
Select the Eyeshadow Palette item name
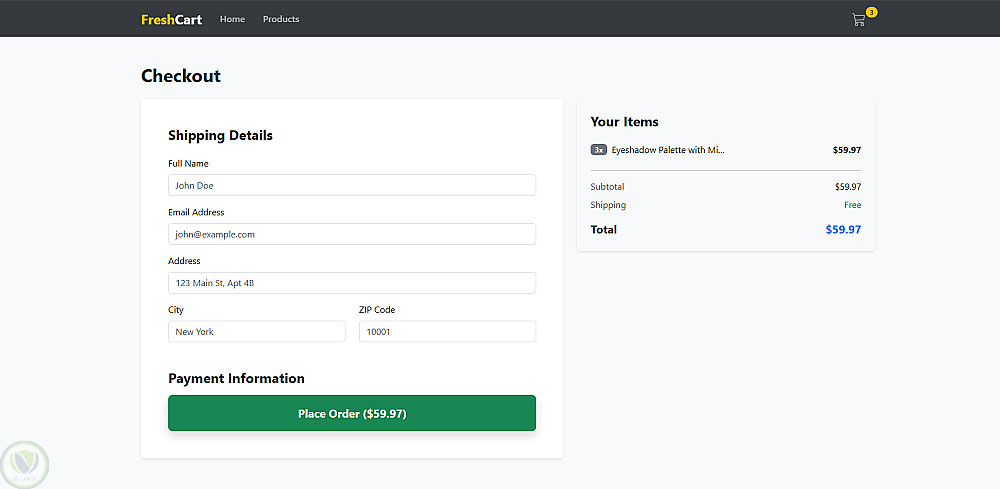pyautogui.click(x=668, y=150)
